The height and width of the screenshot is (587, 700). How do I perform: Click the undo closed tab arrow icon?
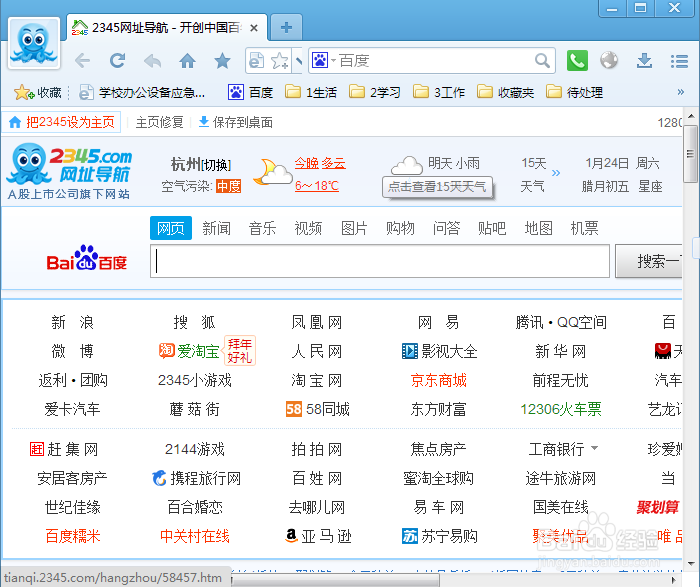point(152,61)
